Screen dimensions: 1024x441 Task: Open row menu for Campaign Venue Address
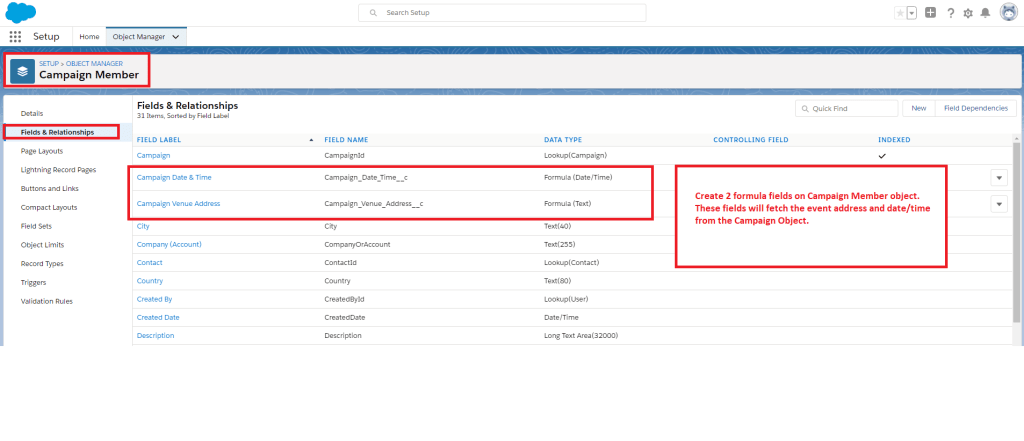(x=998, y=204)
